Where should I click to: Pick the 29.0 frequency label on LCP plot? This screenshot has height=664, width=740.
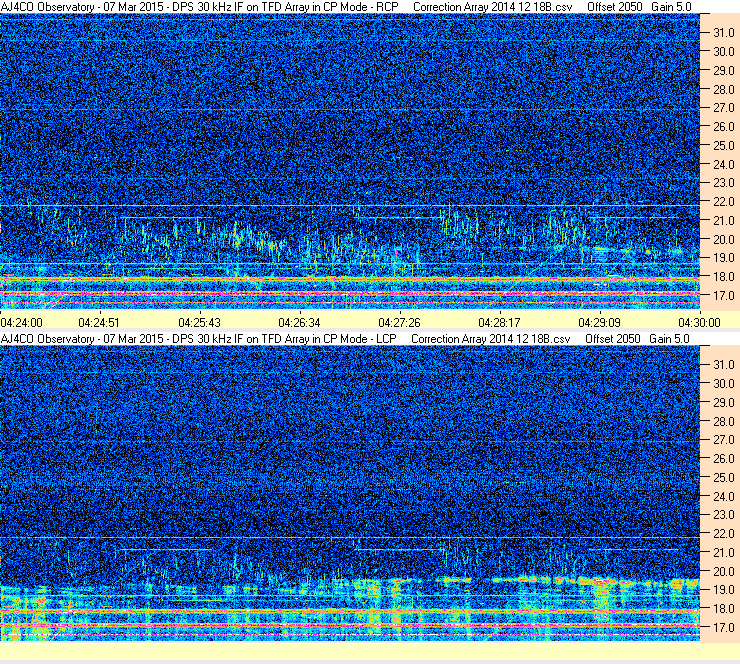click(723, 403)
